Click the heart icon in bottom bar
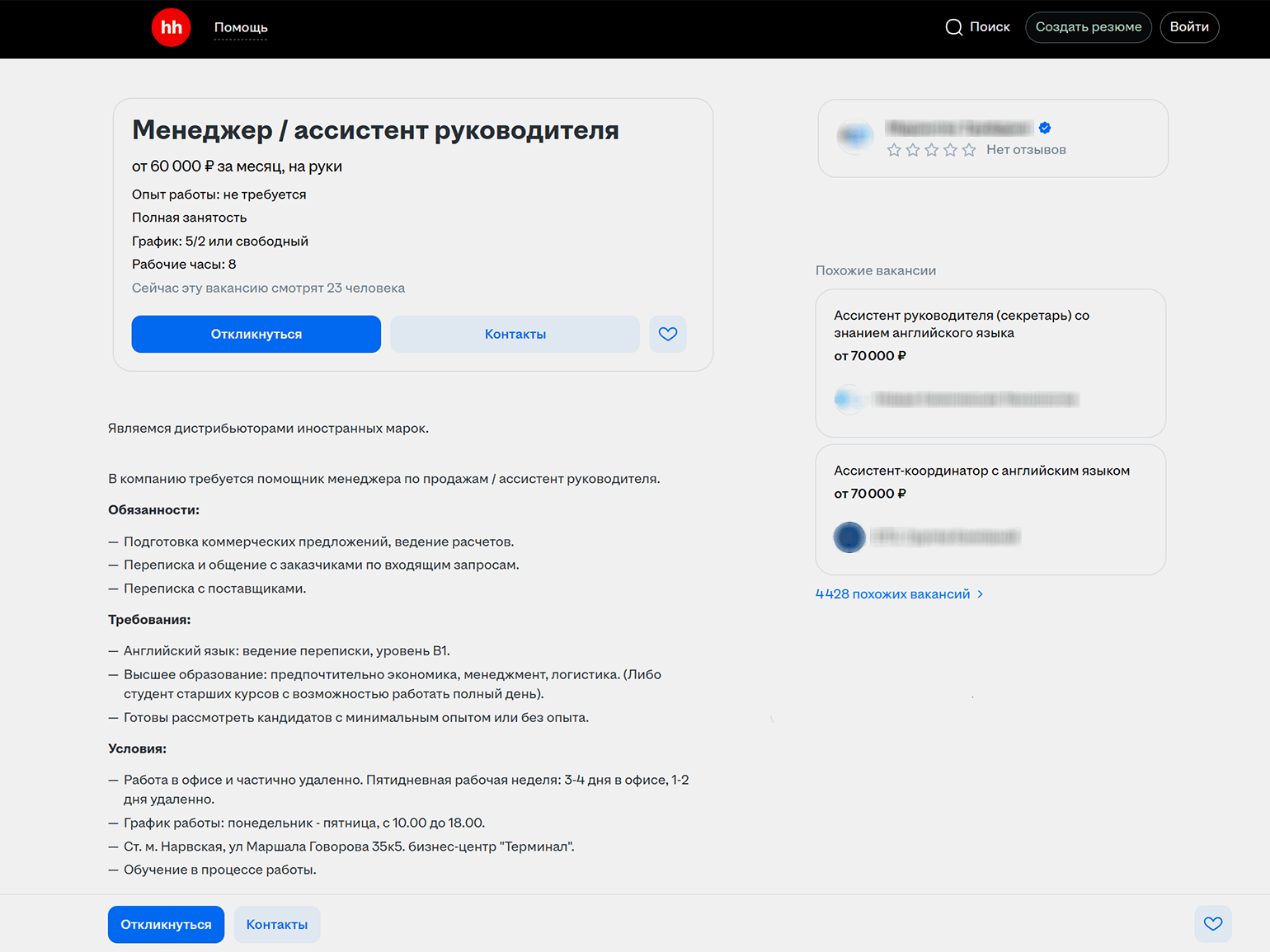Viewport: 1270px width, 952px height. [x=1212, y=924]
